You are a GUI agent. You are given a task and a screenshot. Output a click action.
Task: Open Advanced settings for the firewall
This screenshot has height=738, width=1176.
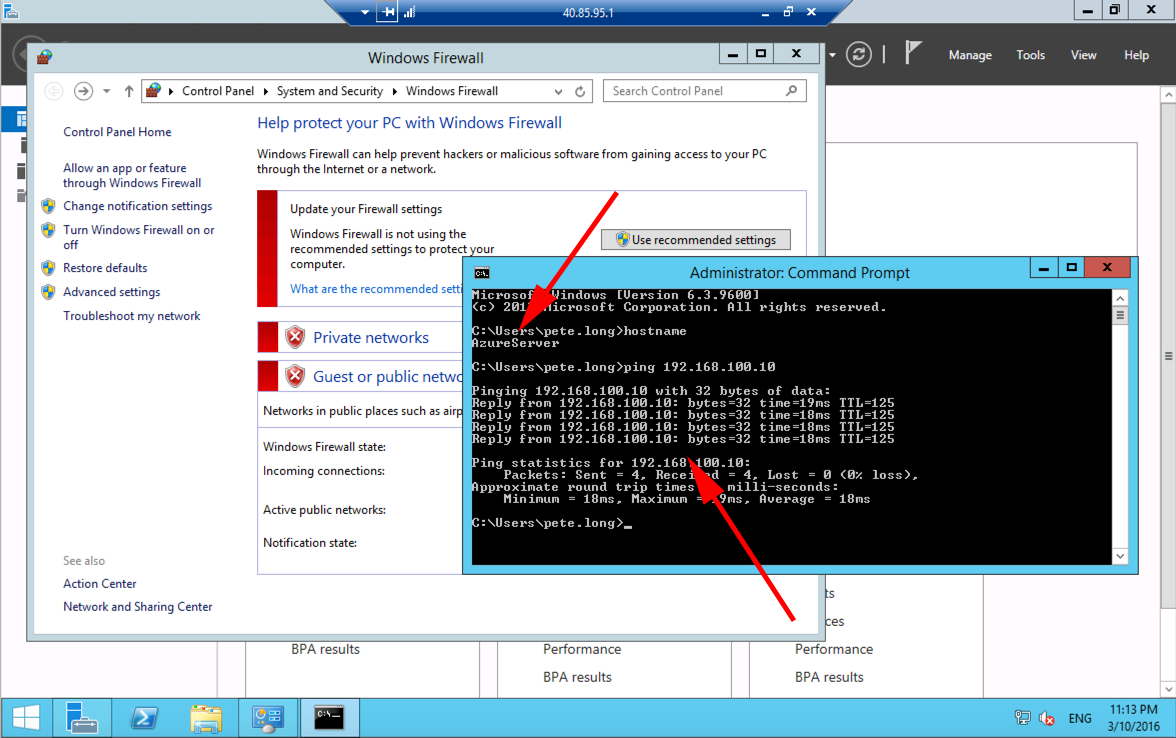click(x=112, y=292)
